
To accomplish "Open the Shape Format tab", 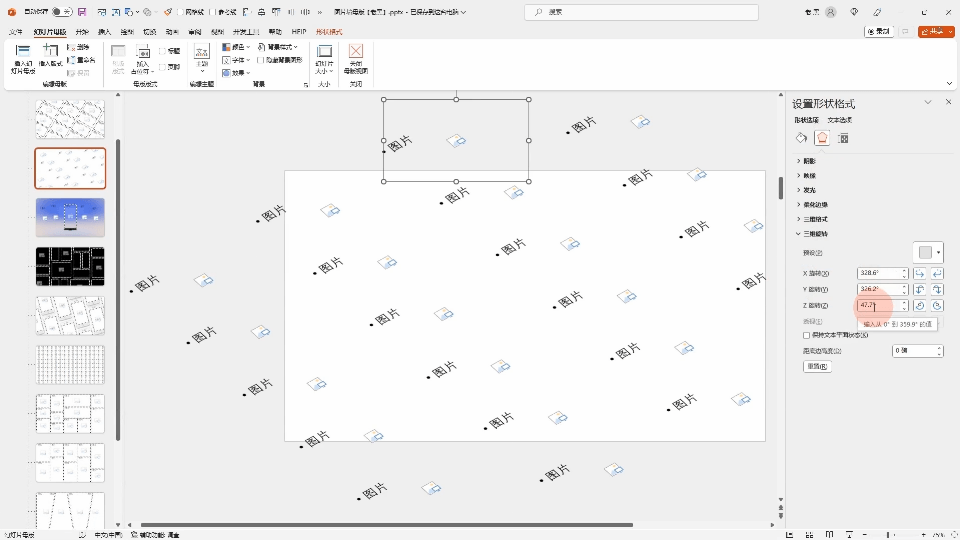I will tap(329, 32).
